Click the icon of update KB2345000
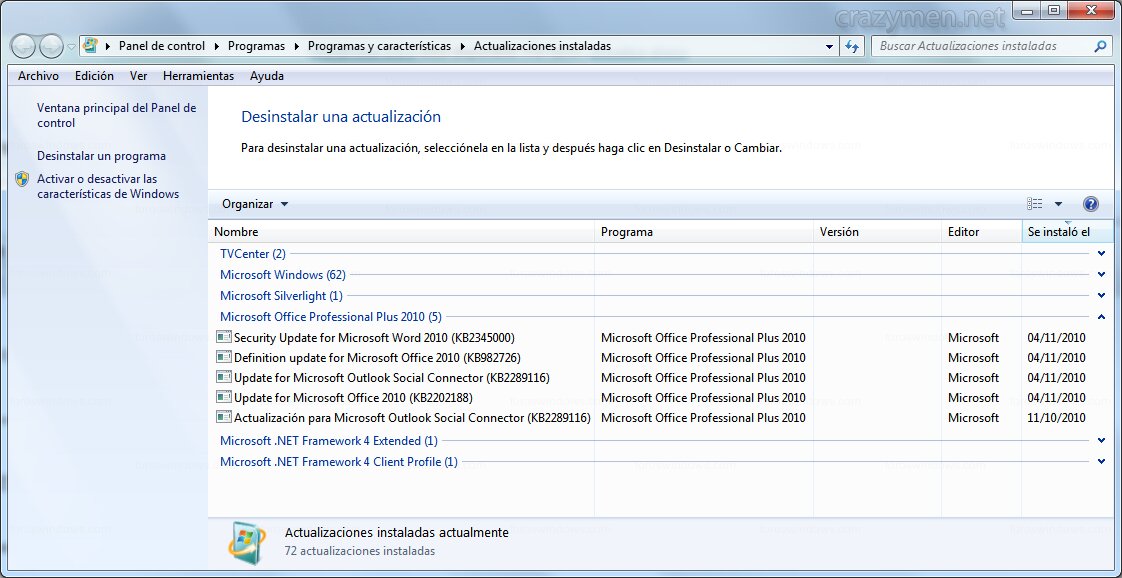This screenshot has width=1122, height=578. point(224,337)
